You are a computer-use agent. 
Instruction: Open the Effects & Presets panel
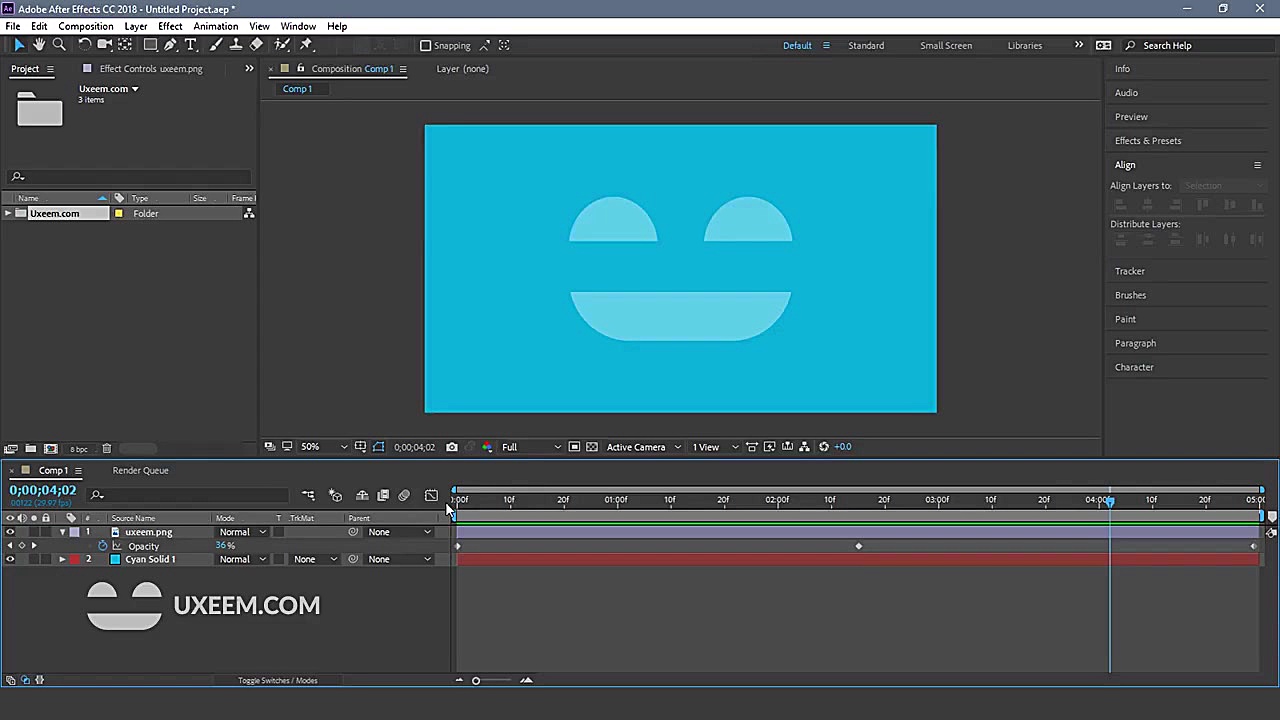point(1148,141)
